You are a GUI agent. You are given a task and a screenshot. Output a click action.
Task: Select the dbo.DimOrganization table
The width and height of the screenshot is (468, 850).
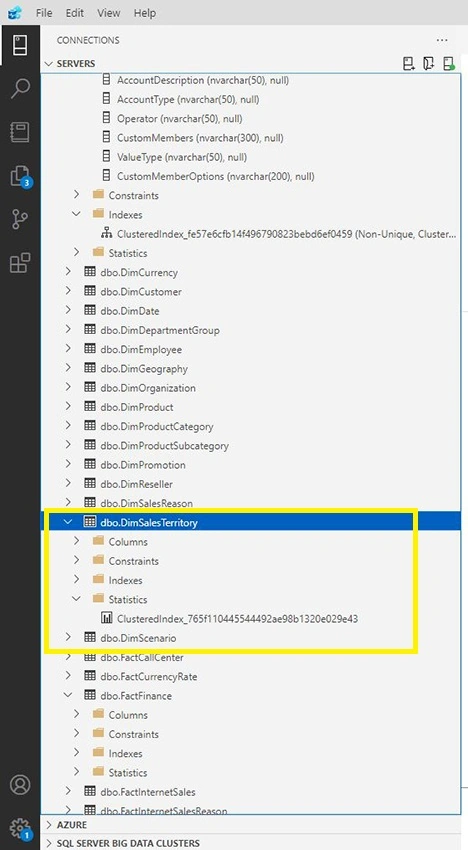point(148,388)
